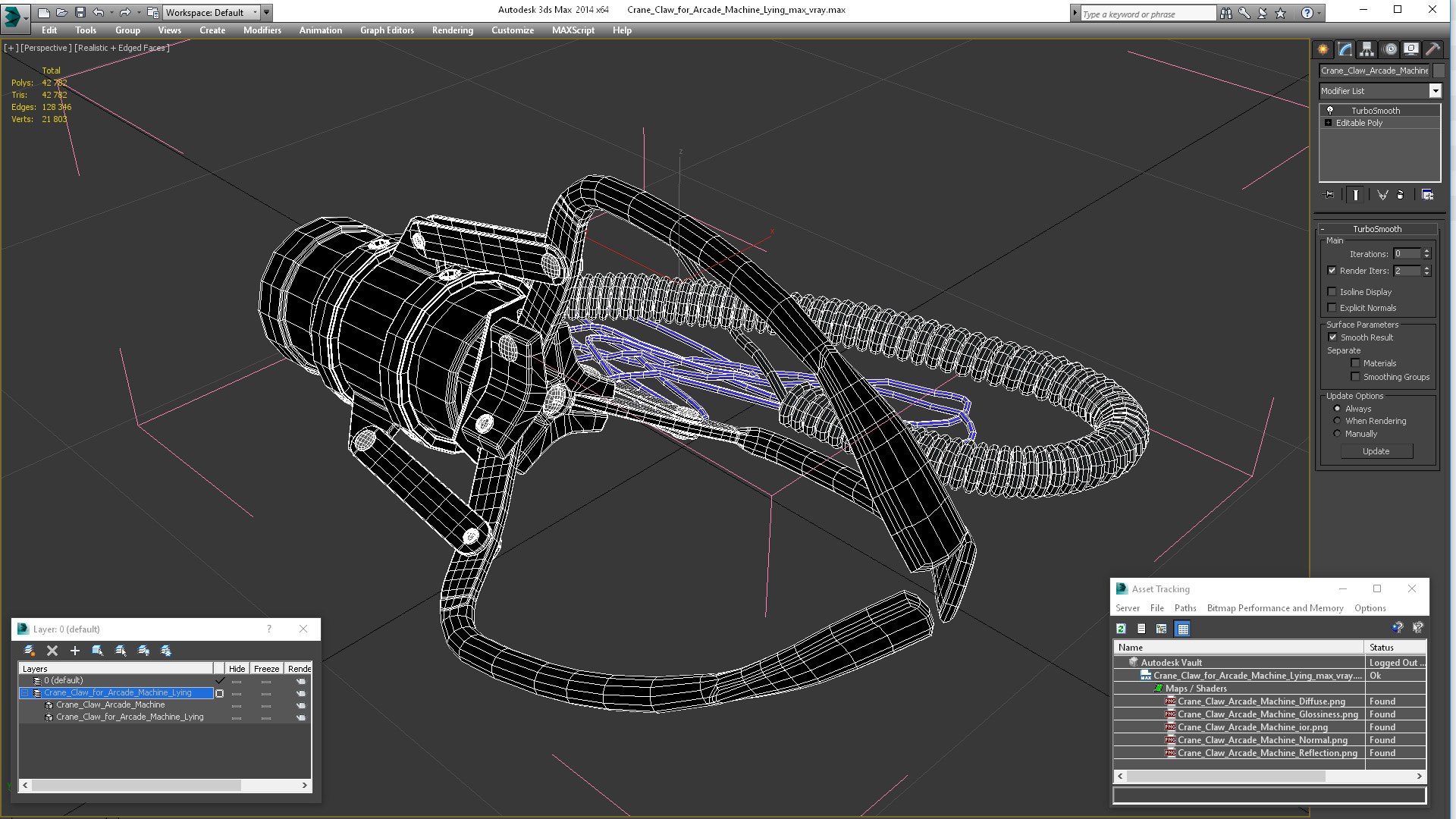Open the Graph Editors menu
Image resolution: width=1456 pixels, height=819 pixels.
pos(387,30)
